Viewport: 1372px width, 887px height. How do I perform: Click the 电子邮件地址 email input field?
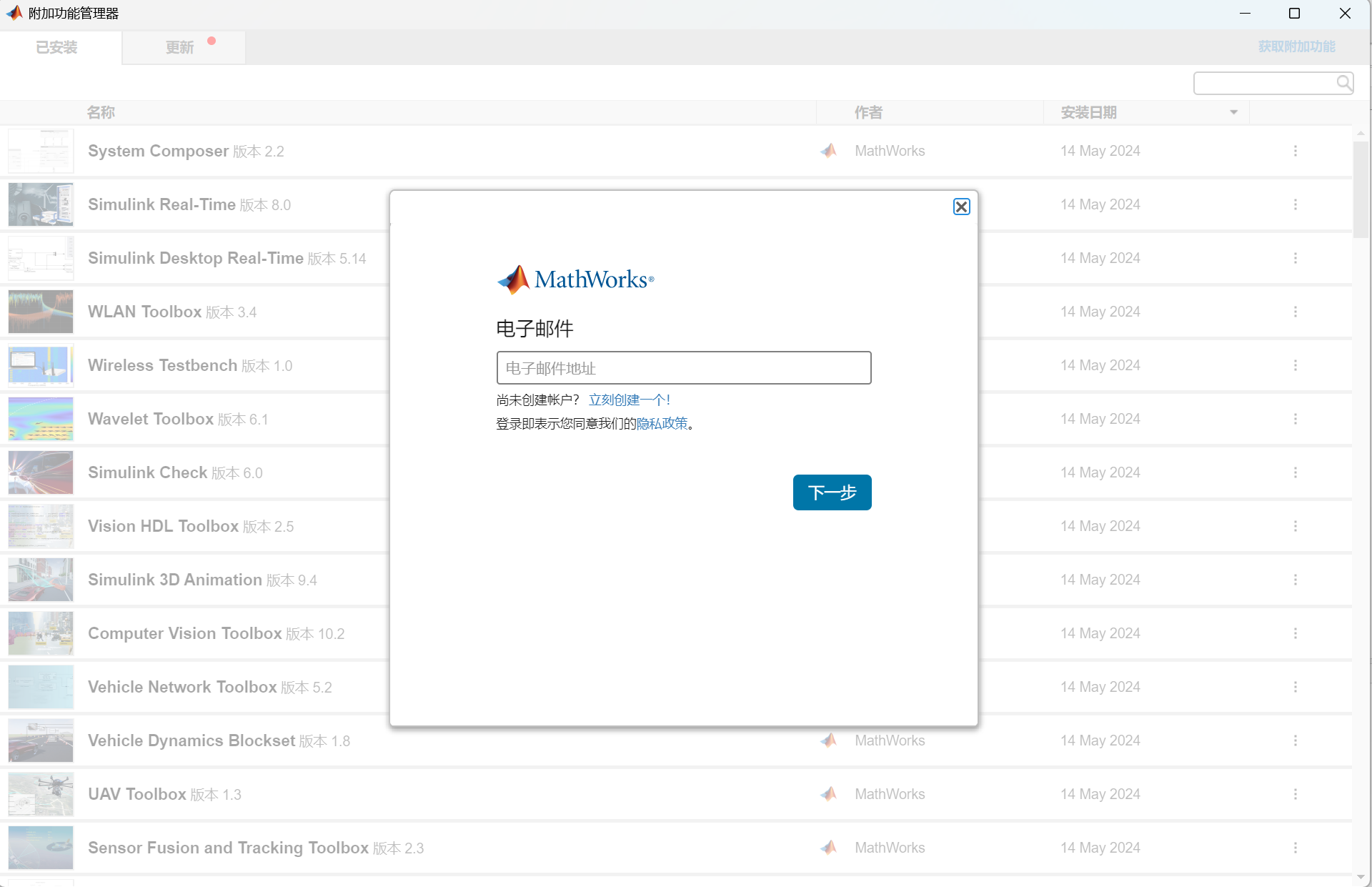(683, 368)
